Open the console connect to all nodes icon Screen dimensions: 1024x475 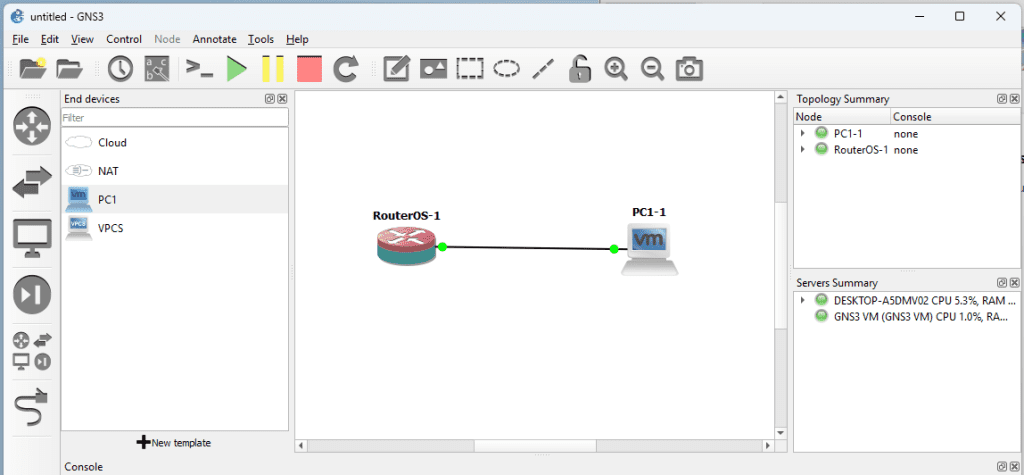[199, 69]
